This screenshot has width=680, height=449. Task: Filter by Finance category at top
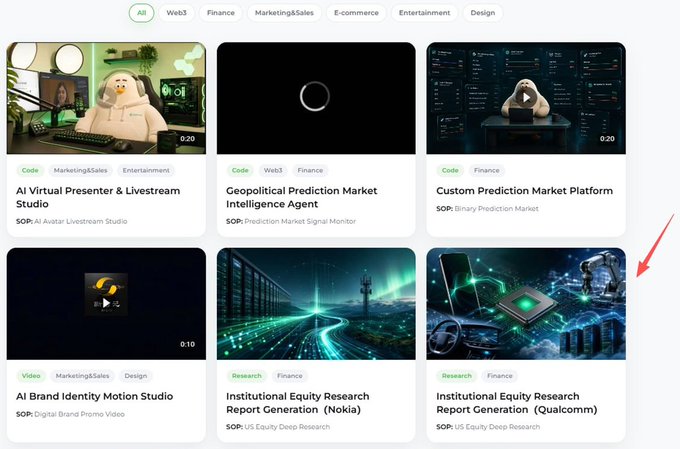[221, 13]
